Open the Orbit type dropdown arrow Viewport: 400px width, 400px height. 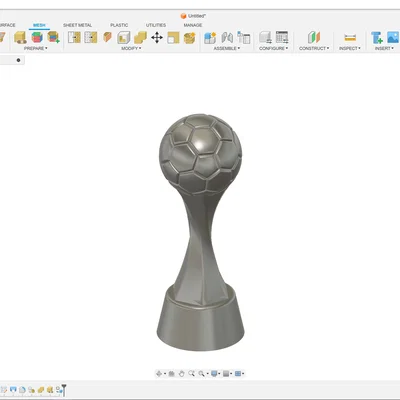point(165,374)
